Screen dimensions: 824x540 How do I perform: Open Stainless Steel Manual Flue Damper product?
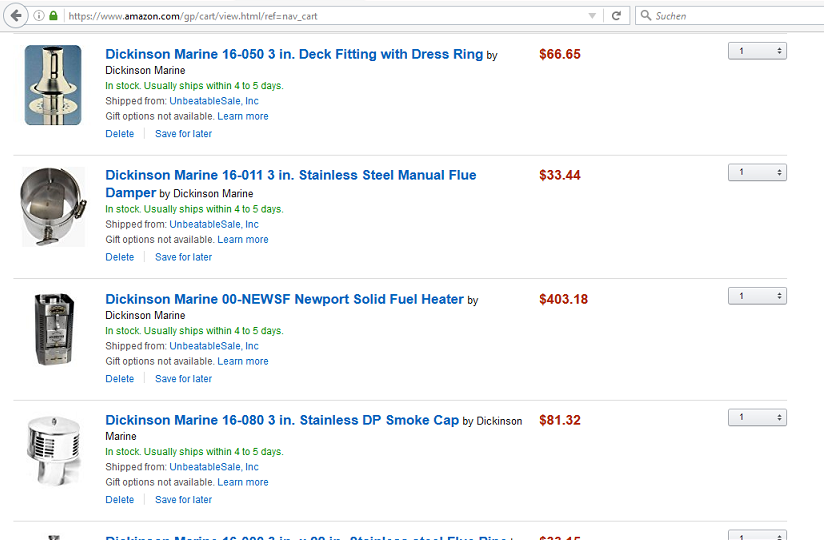(291, 183)
